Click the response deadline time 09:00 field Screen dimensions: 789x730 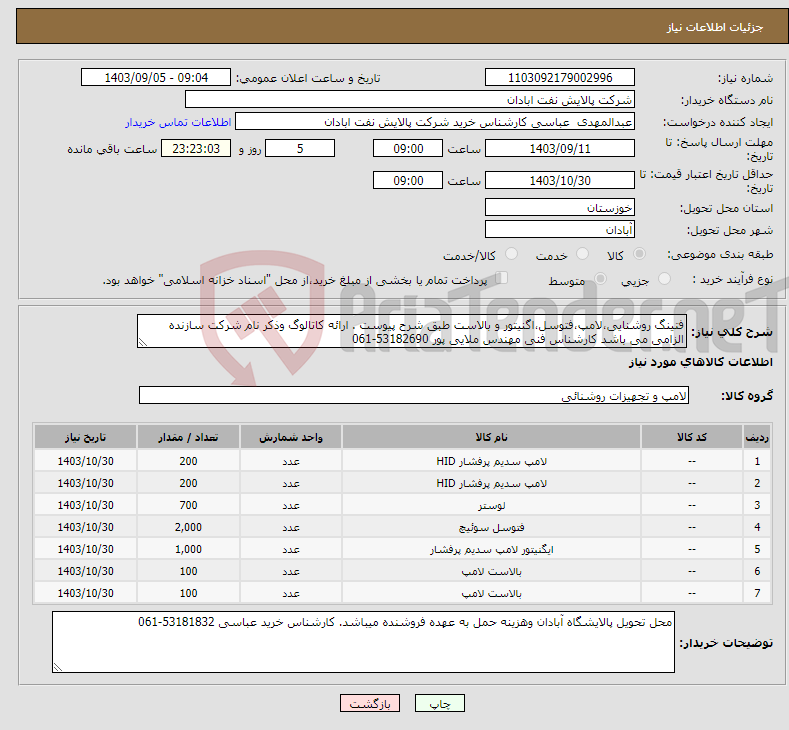tap(408, 148)
